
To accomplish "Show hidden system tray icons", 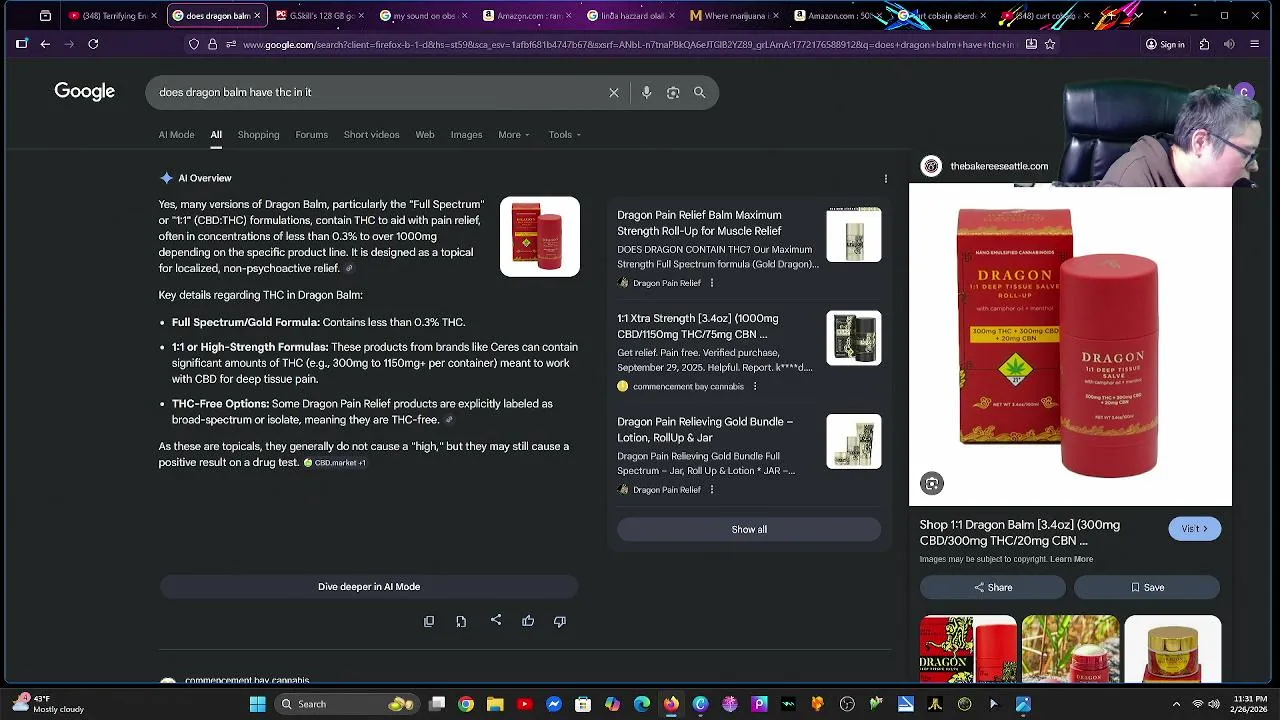I will point(1176,704).
